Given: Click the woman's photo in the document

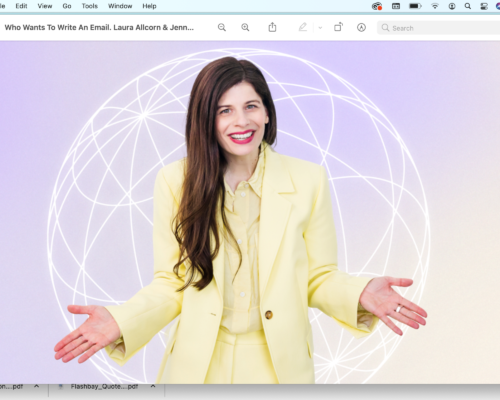Looking at the screenshot, I should [241, 220].
